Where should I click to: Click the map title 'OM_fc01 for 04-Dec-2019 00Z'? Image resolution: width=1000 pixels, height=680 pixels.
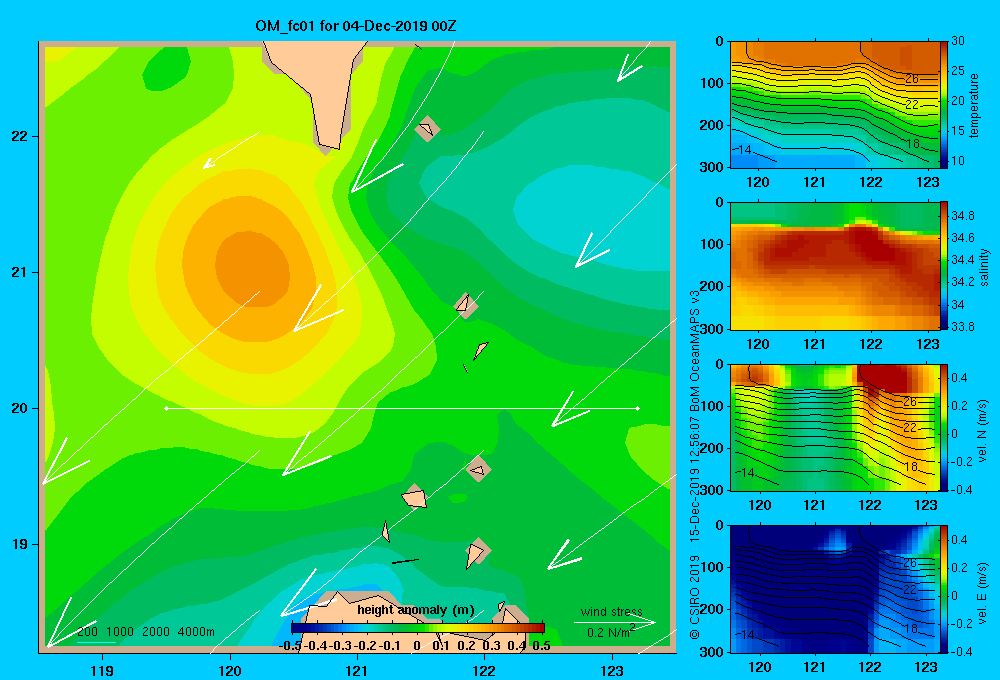tap(356, 26)
